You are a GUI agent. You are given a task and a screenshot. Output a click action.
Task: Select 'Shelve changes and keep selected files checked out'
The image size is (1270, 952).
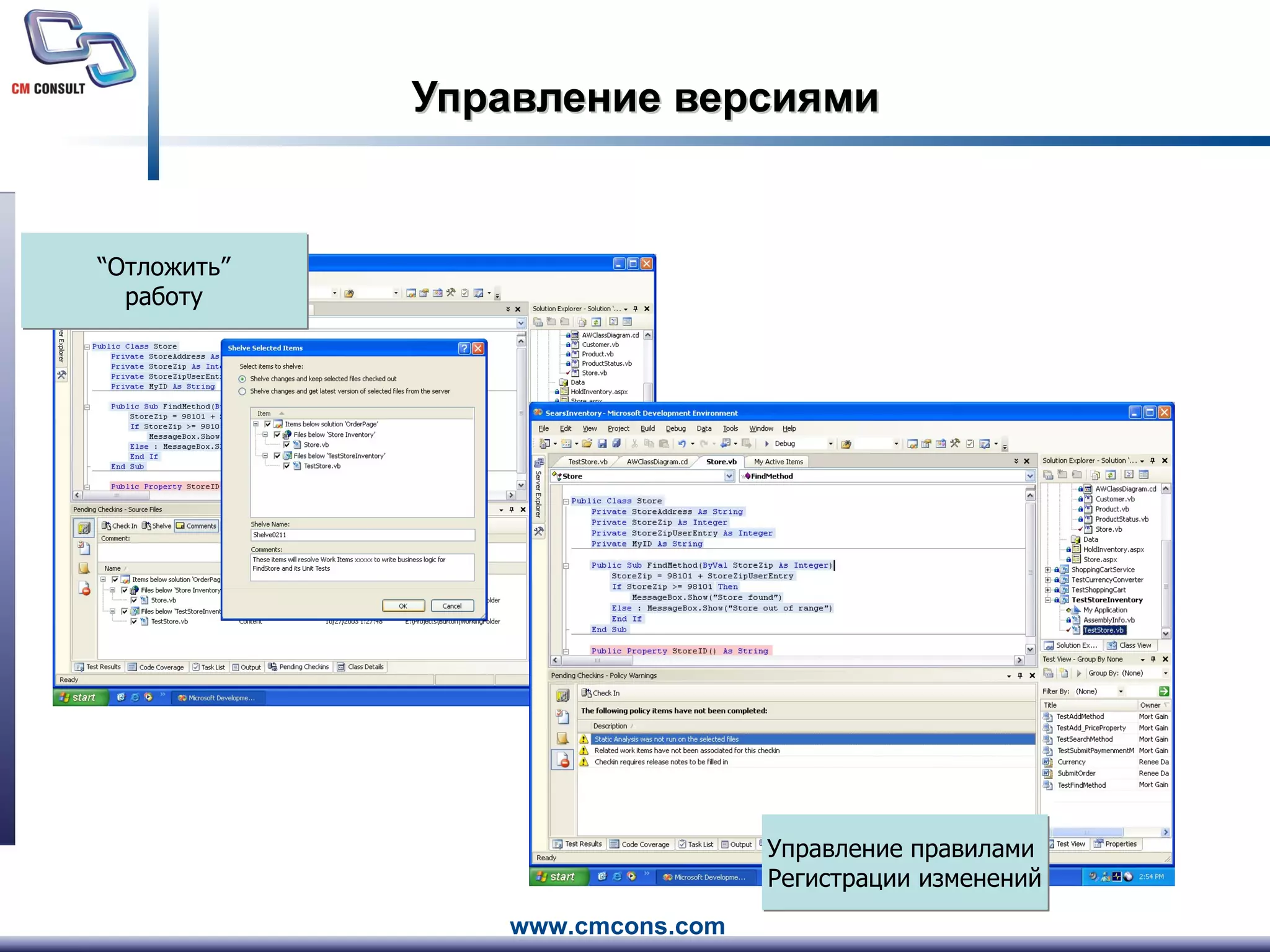point(242,379)
